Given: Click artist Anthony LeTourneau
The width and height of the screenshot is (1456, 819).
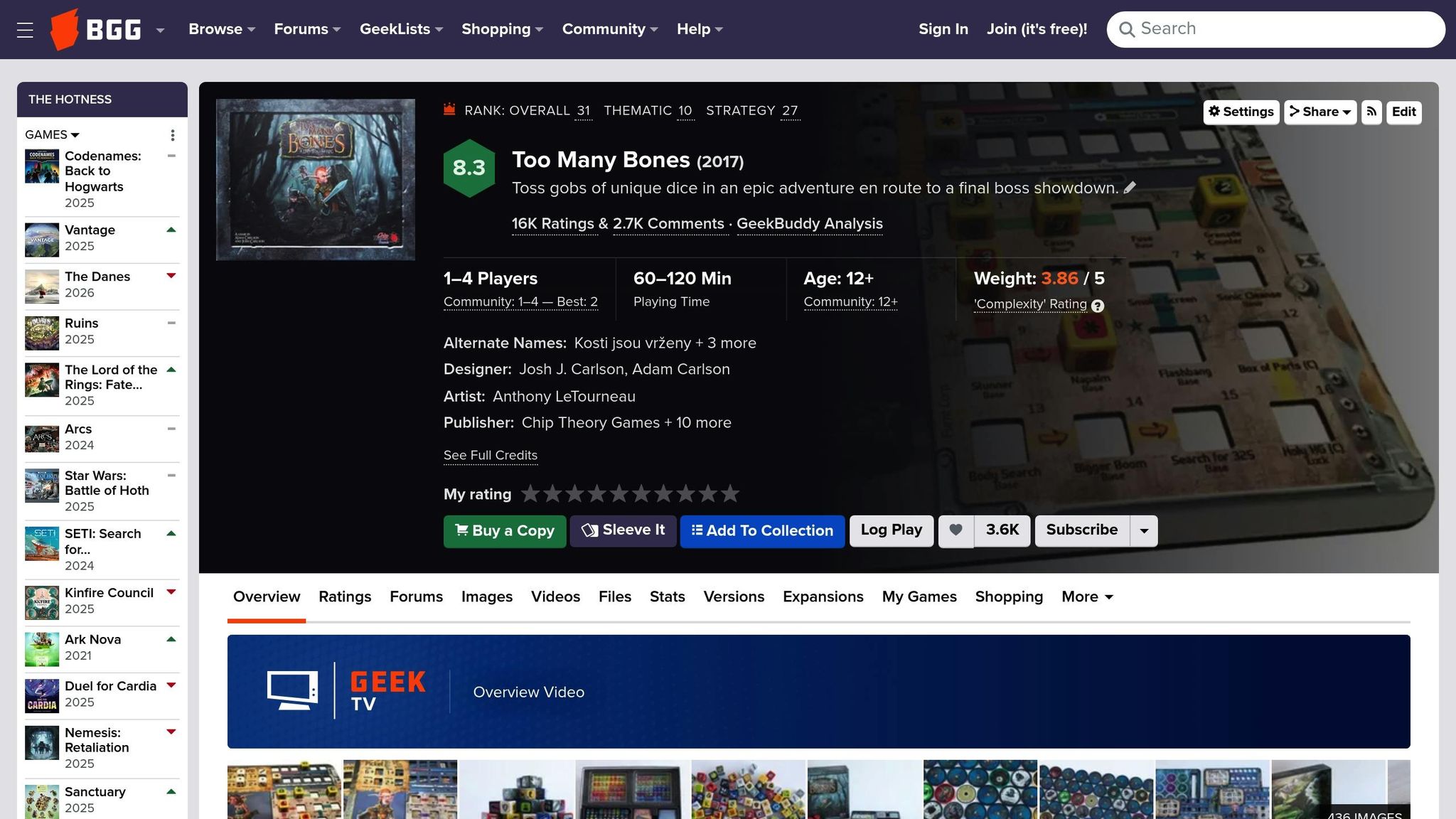Looking at the screenshot, I should [x=564, y=397].
